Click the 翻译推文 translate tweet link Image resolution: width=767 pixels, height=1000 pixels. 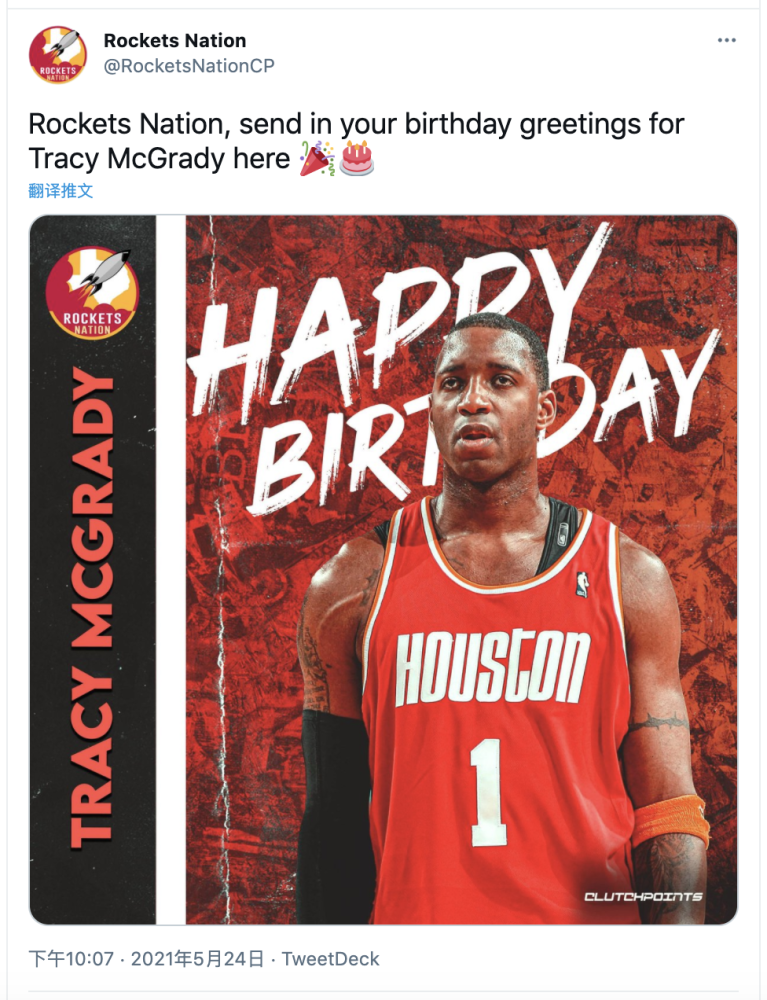pyautogui.click(x=61, y=190)
